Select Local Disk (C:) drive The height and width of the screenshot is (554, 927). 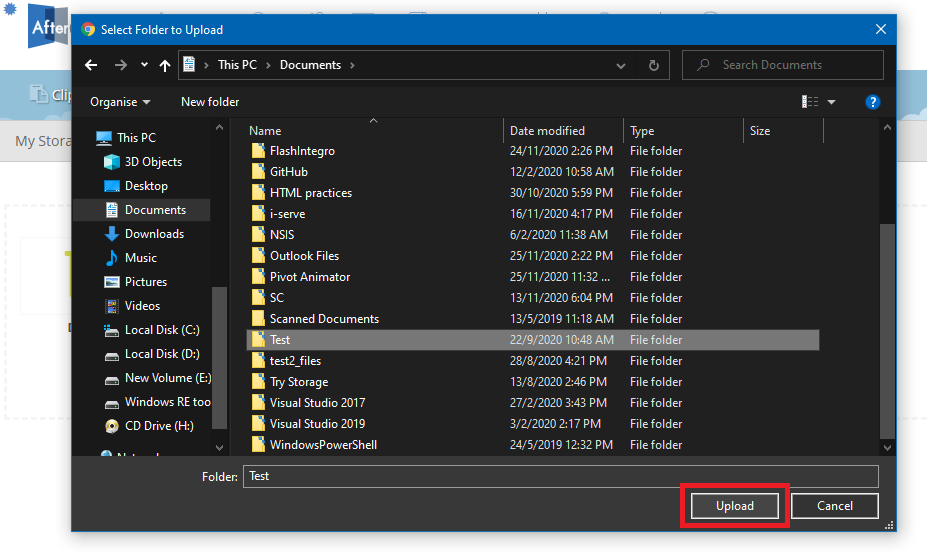pyautogui.click(x=161, y=330)
